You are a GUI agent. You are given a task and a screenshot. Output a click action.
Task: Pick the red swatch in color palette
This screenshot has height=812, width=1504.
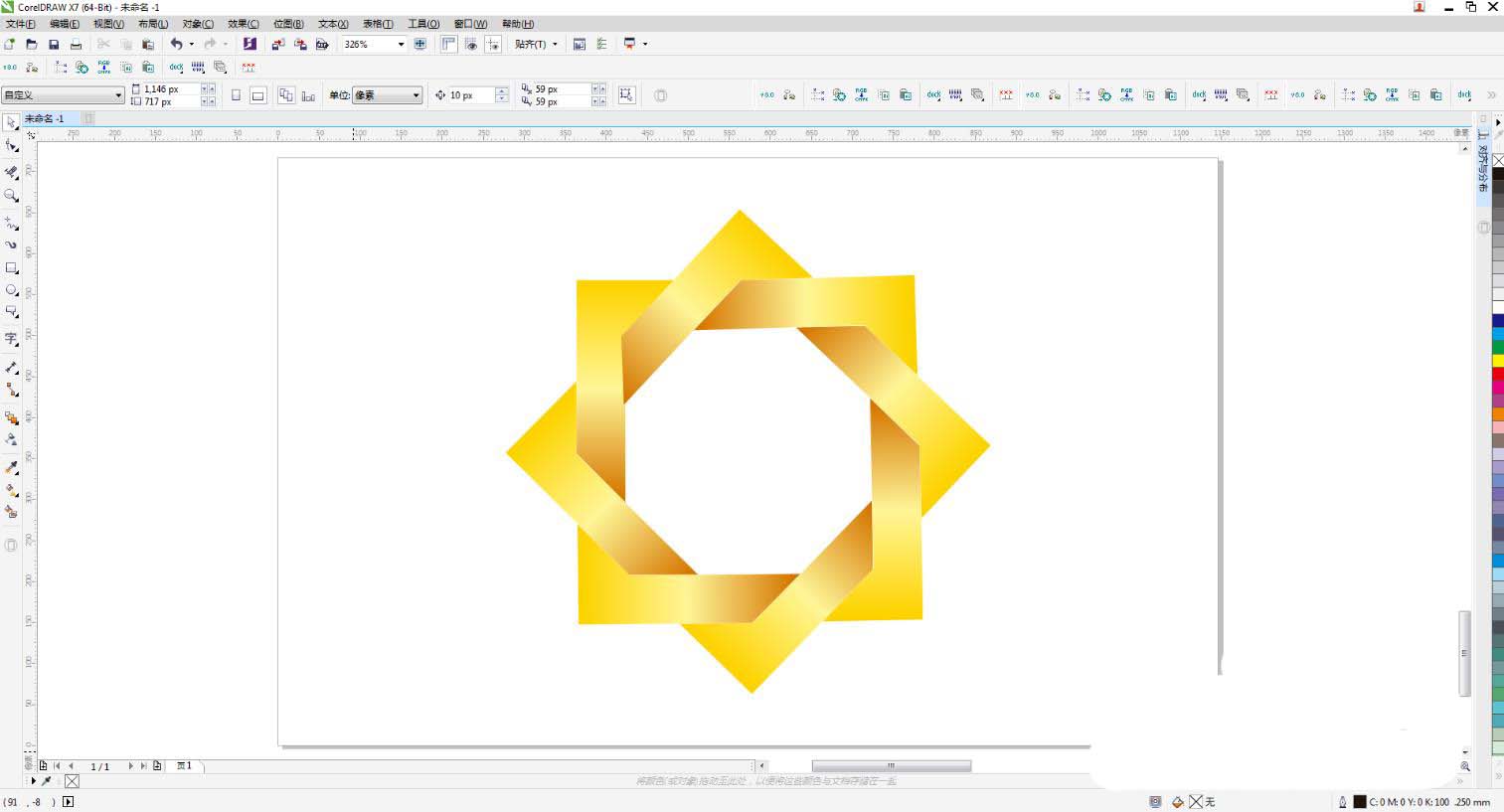click(x=1497, y=374)
